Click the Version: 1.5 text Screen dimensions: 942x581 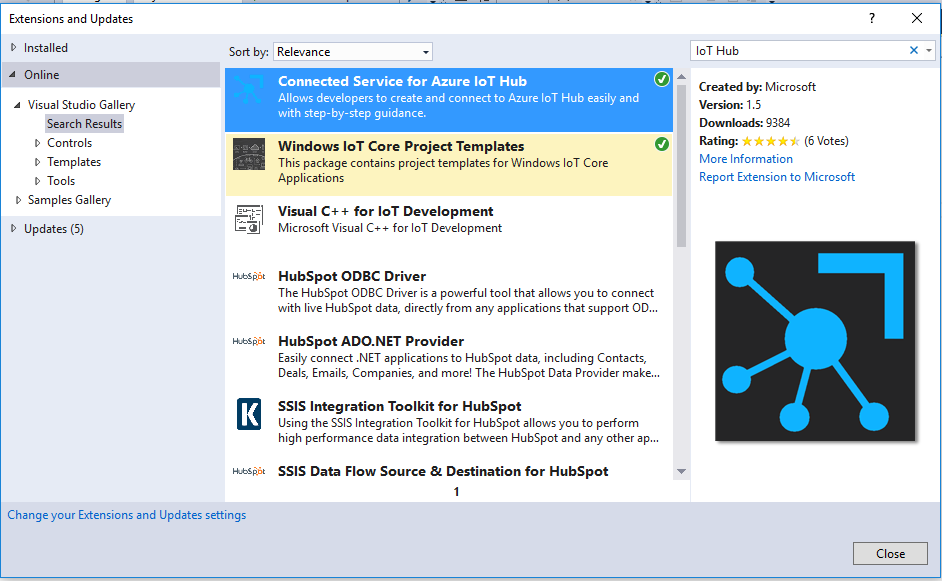pos(730,105)
